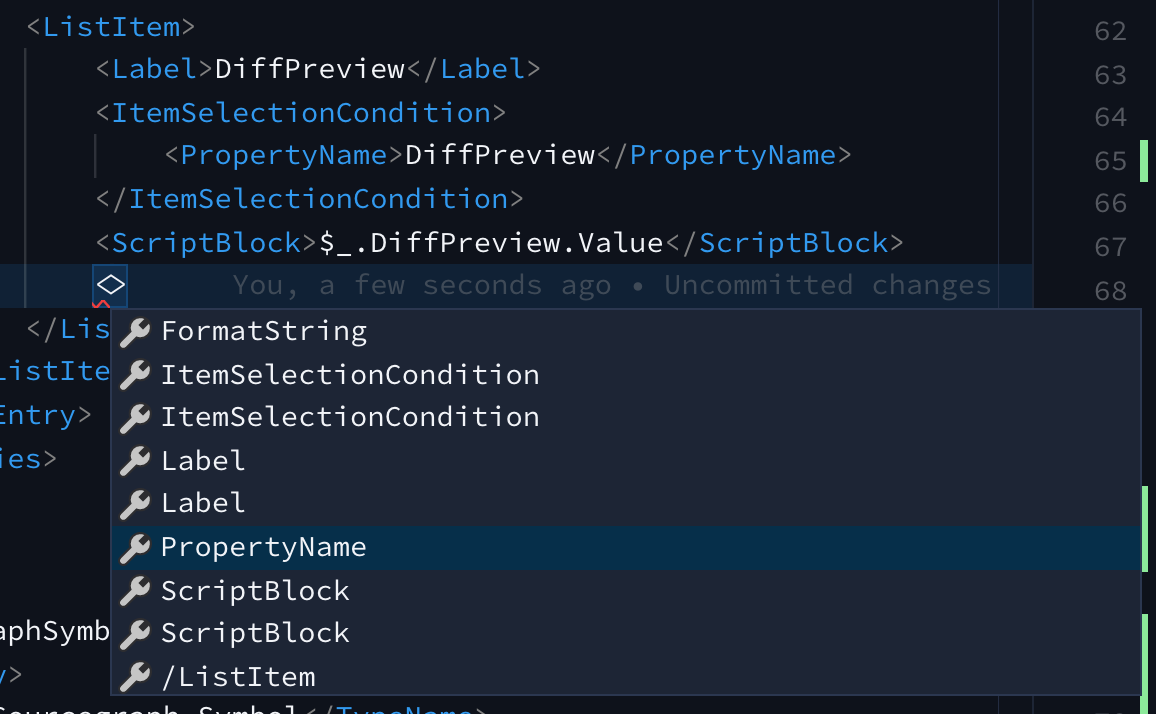Click the wrench icon next to the first ItemSelectionCondition suggestion
Viewport: 1156px width, 714px height.
(134, 374)
